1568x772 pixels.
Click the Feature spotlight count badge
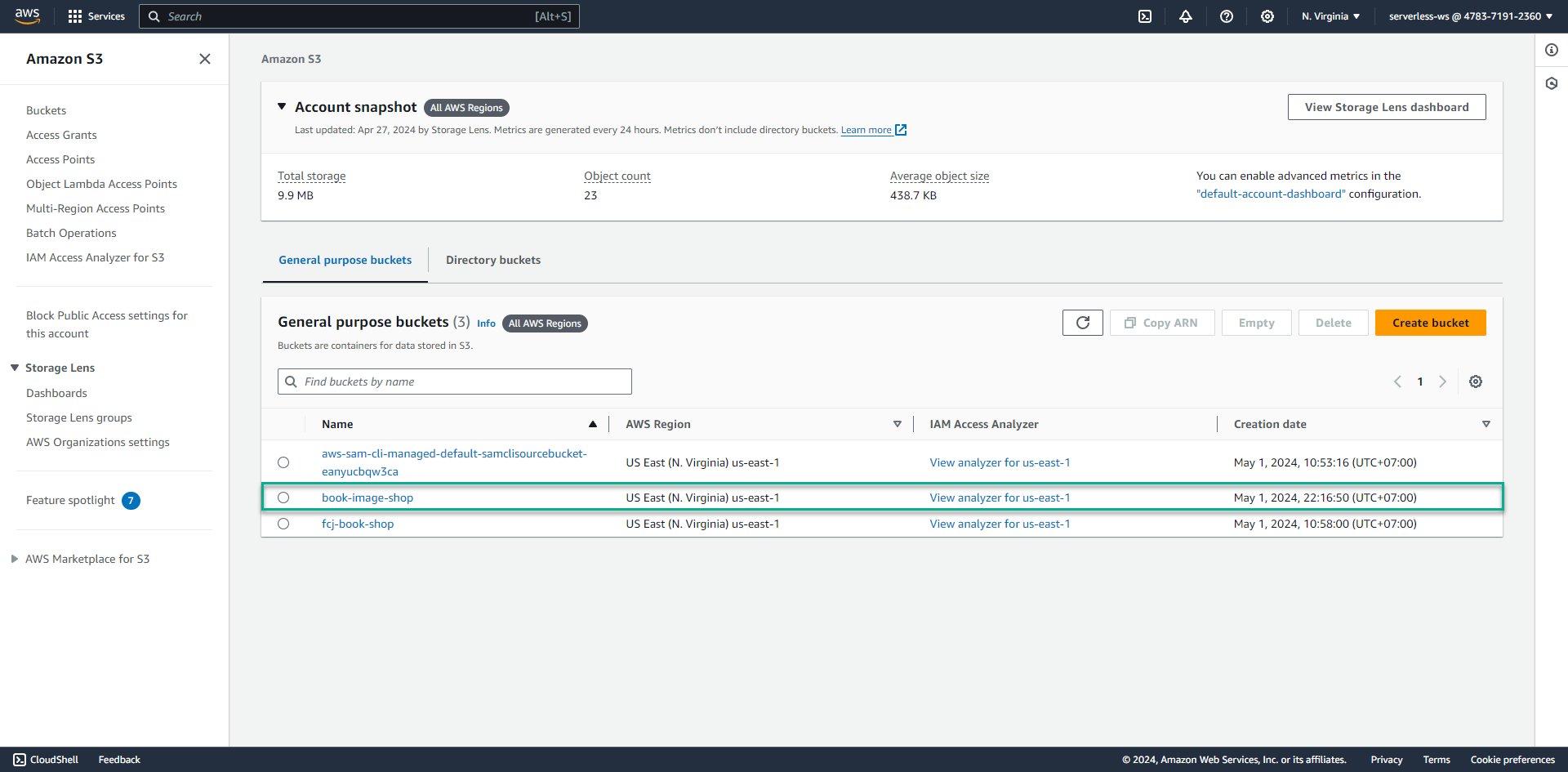point(131,501)
